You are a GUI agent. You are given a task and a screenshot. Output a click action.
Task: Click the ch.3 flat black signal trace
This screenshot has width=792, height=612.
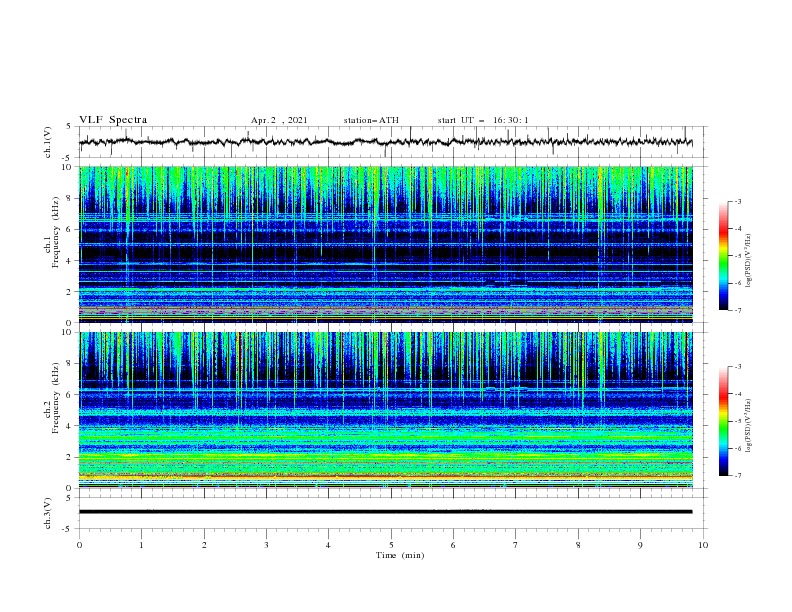point(385,512)
